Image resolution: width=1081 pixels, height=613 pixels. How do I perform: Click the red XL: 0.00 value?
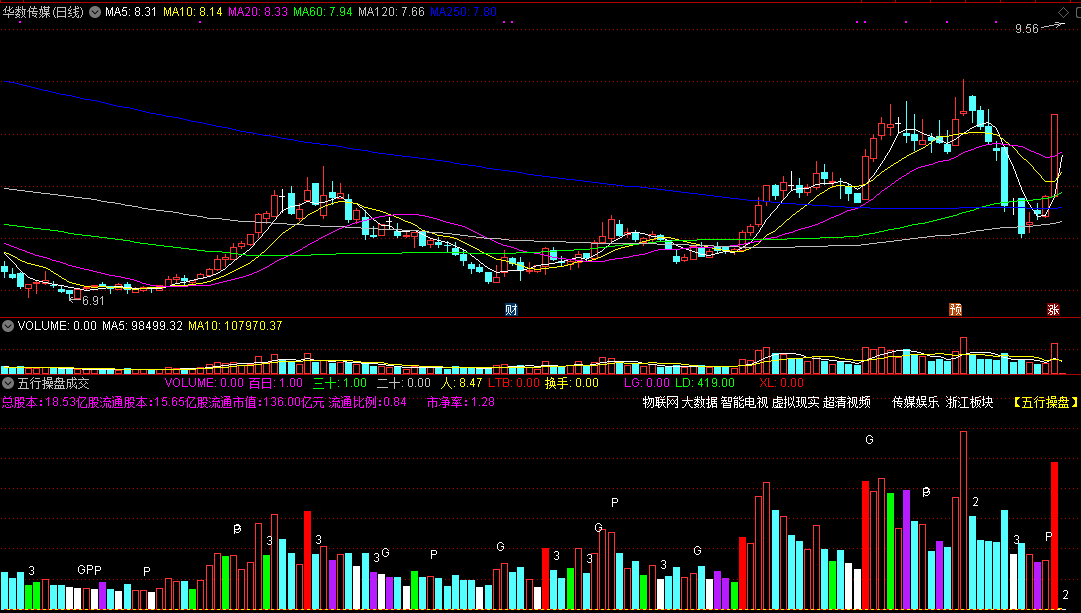tap(781, 383)
